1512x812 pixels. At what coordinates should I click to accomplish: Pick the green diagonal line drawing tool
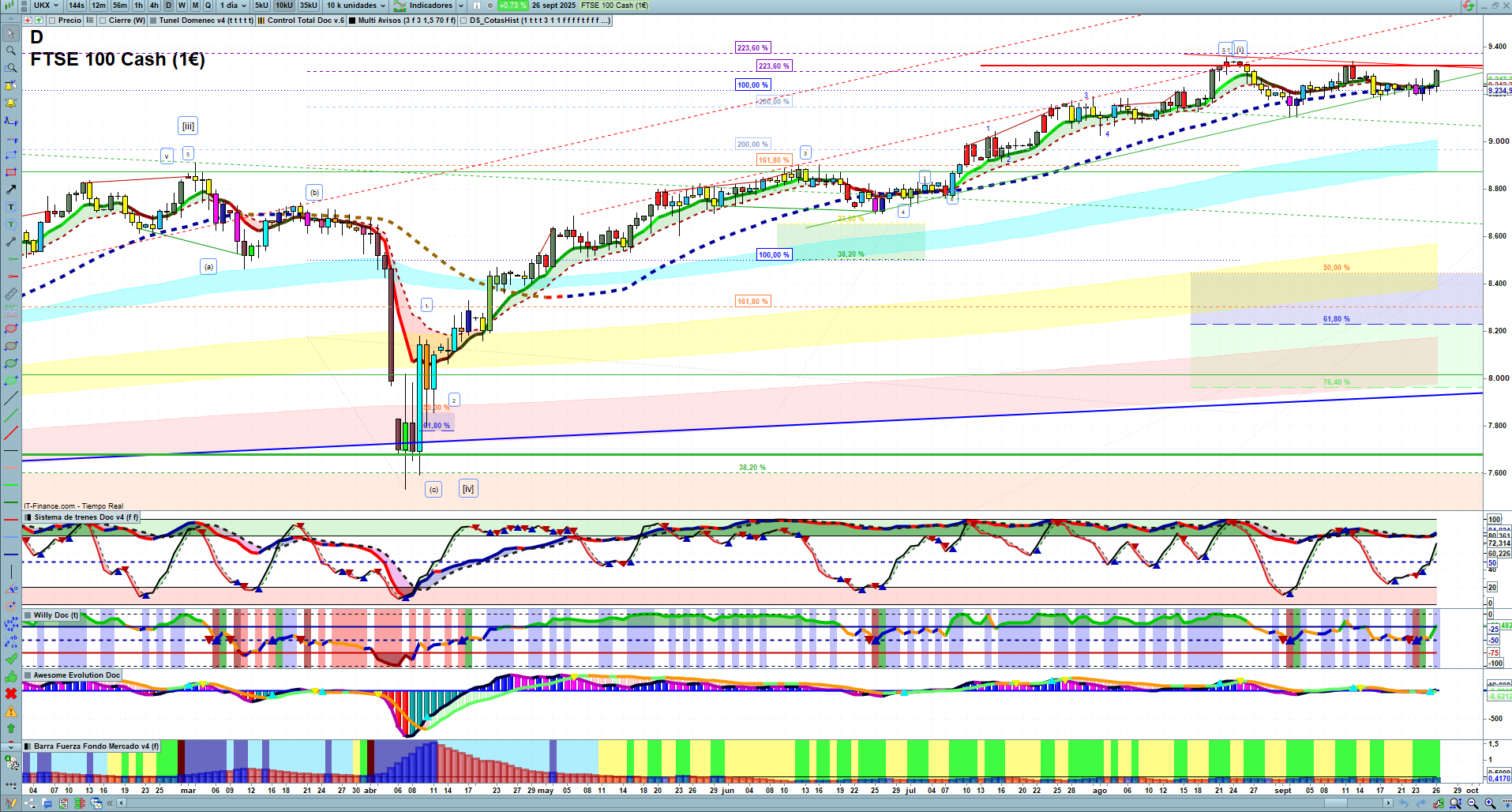click(x=11, y=415)
